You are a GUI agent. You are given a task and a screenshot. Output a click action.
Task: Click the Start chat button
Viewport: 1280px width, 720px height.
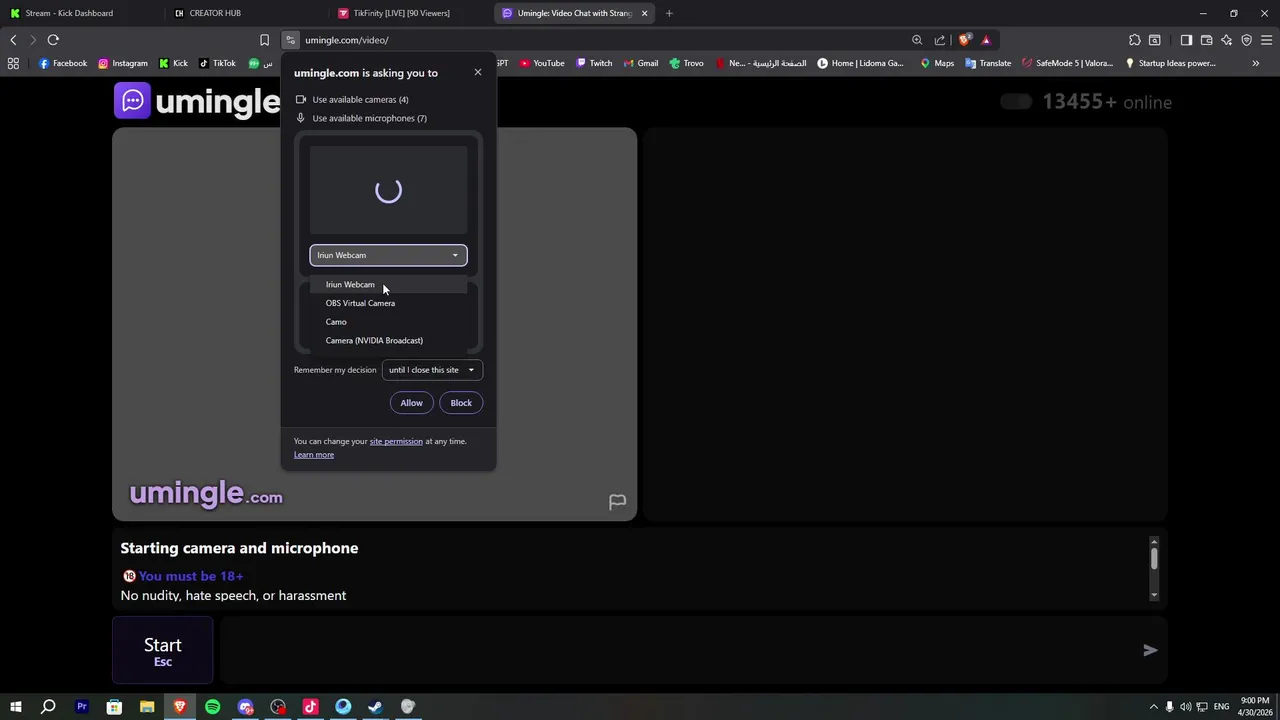163,651
